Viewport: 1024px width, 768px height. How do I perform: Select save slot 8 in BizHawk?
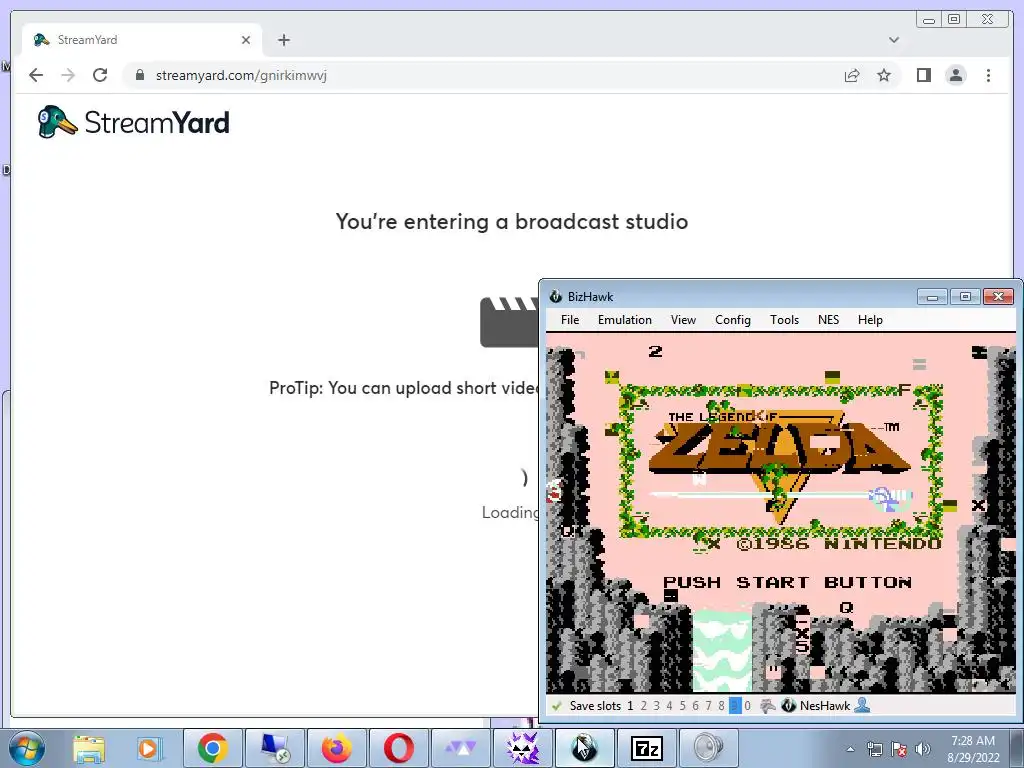point(722,706)
